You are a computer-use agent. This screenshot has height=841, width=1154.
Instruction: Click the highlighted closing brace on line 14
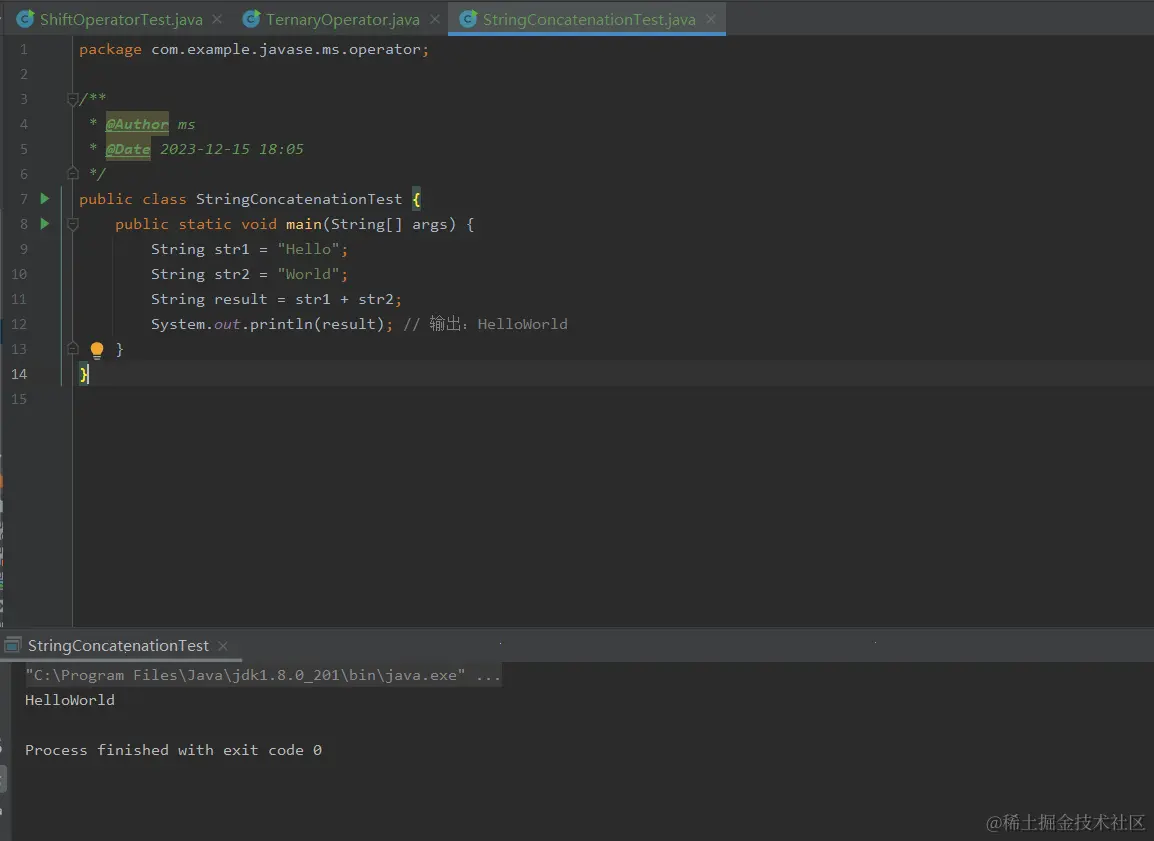[84, 375]
